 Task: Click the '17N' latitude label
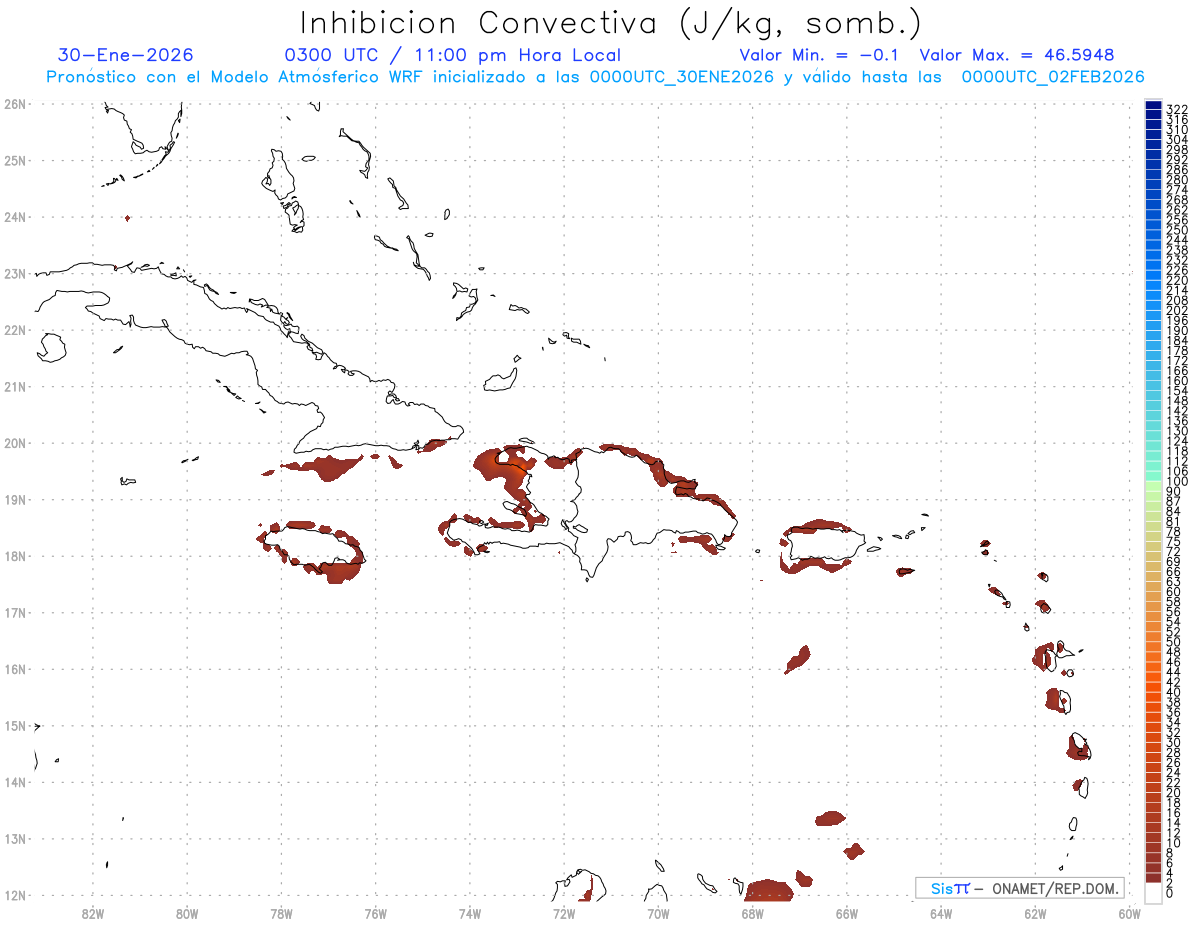(x=14, y=612)
